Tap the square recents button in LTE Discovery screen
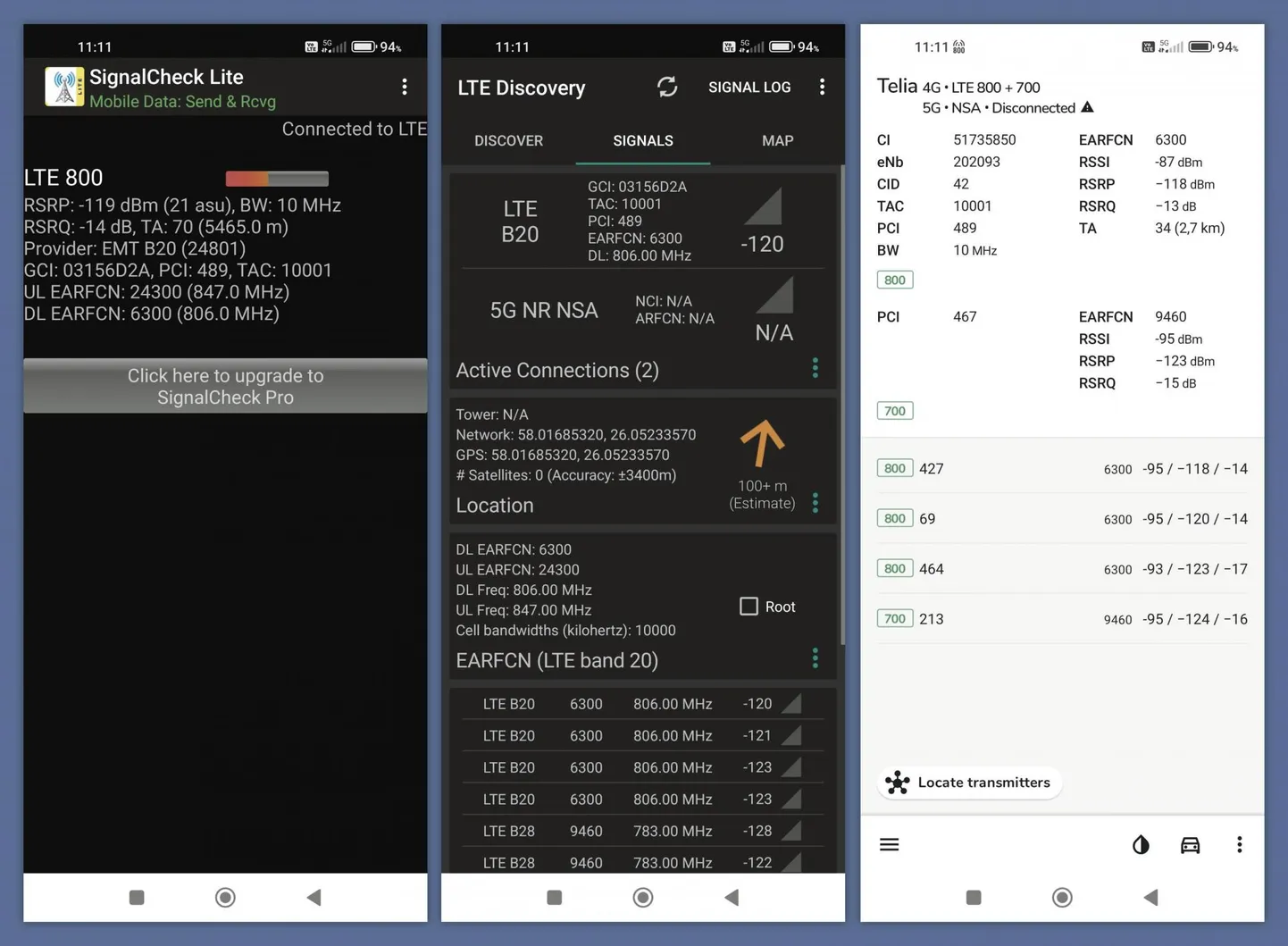This screenshot has width=1288, height=946. coord(554,897)
